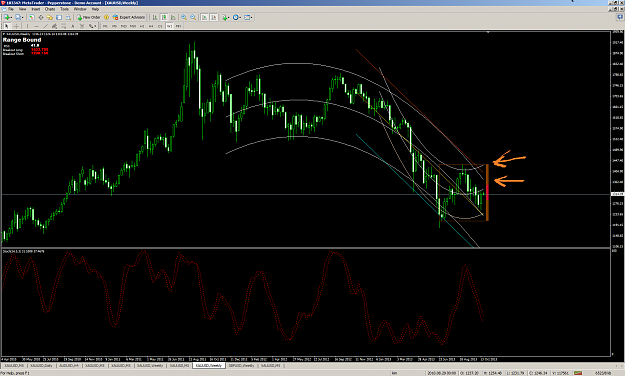The image size is (625, 376).
Task: Switch to the M5 timeframe
Action: (x=114, y=26)
